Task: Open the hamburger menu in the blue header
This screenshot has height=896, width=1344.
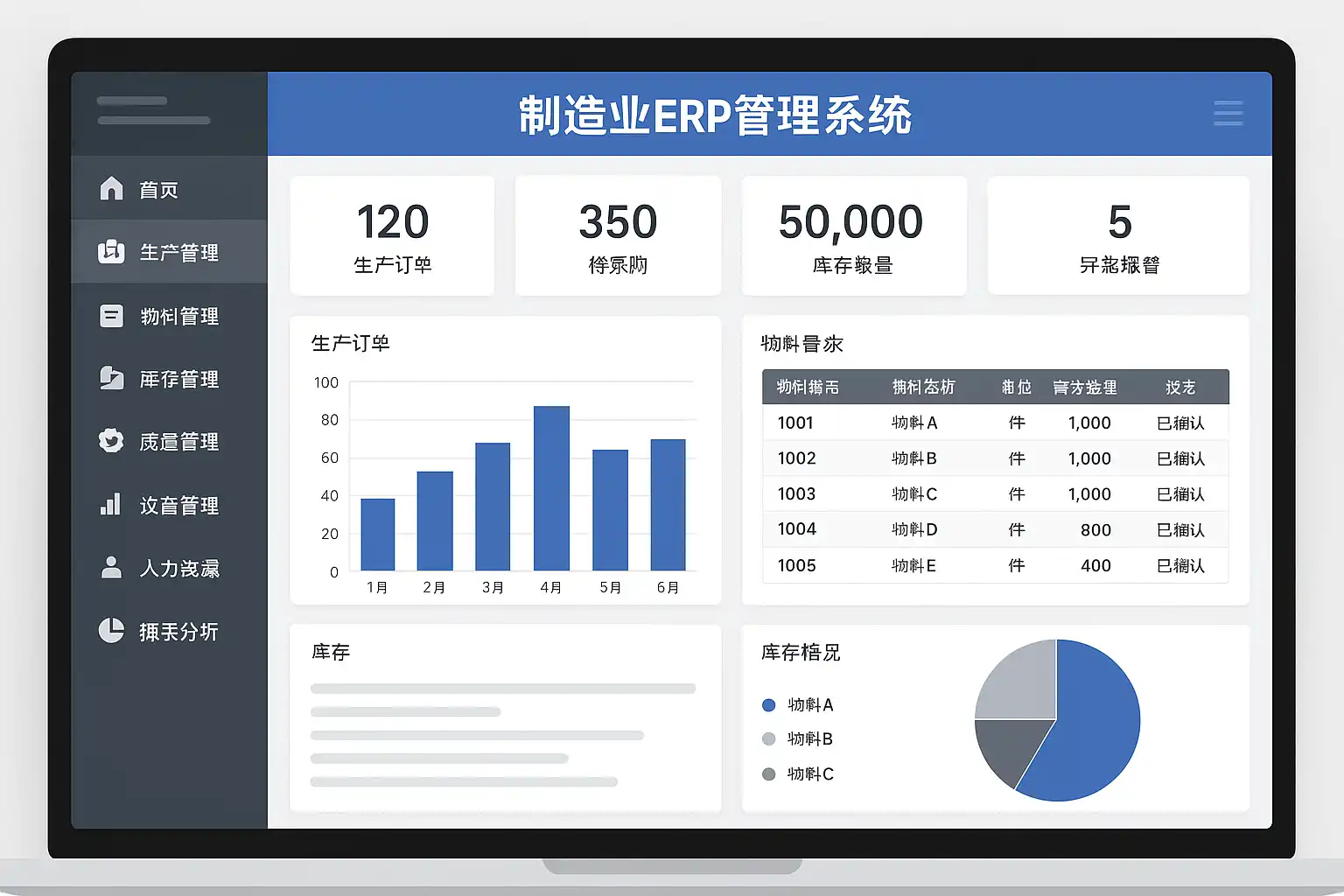Action: click(1228, 114)
